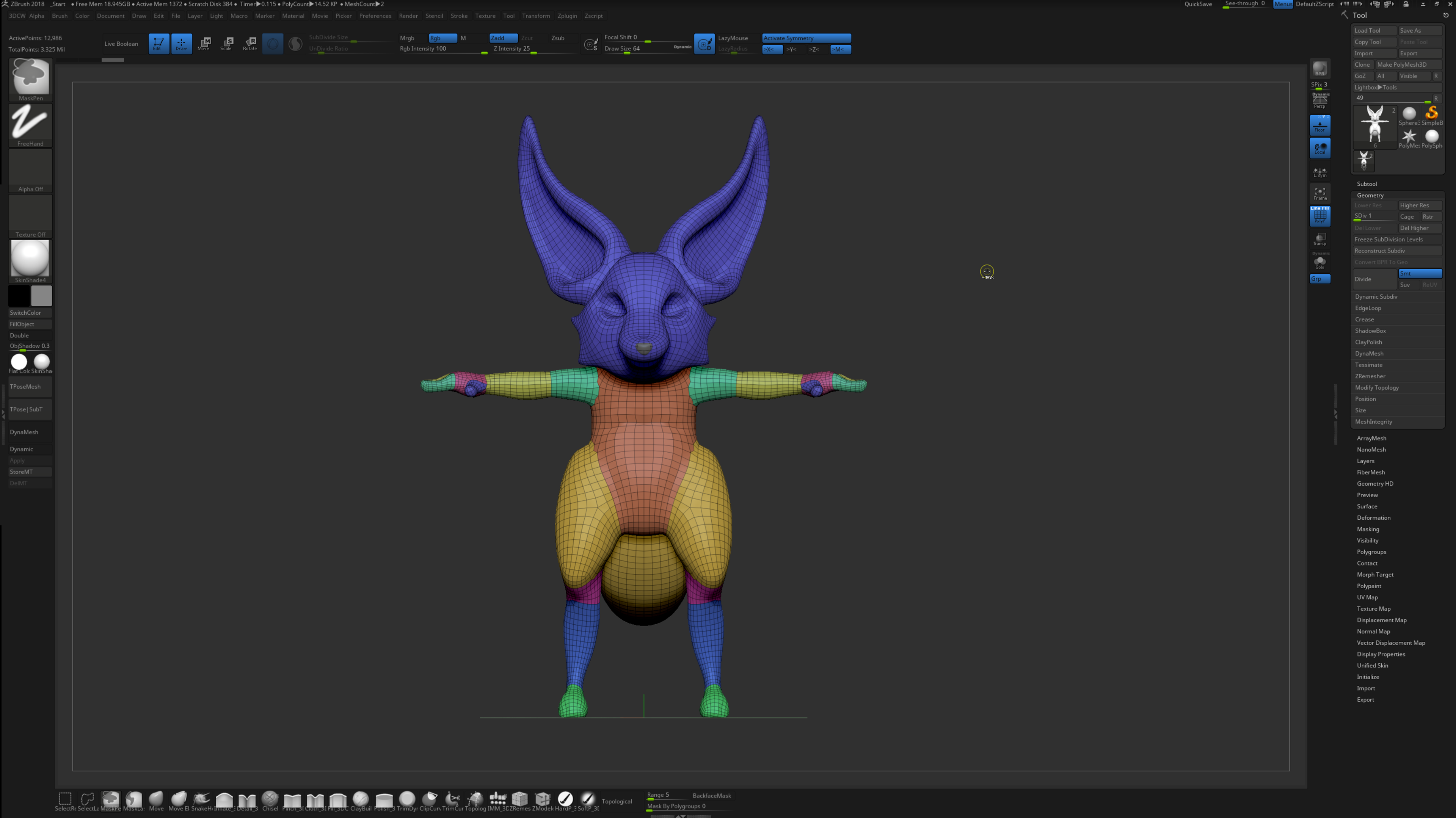The height and width of the screenshot is (818, 1456).
Task: Select the HardPolish brush icon
Action: (565, 801)
